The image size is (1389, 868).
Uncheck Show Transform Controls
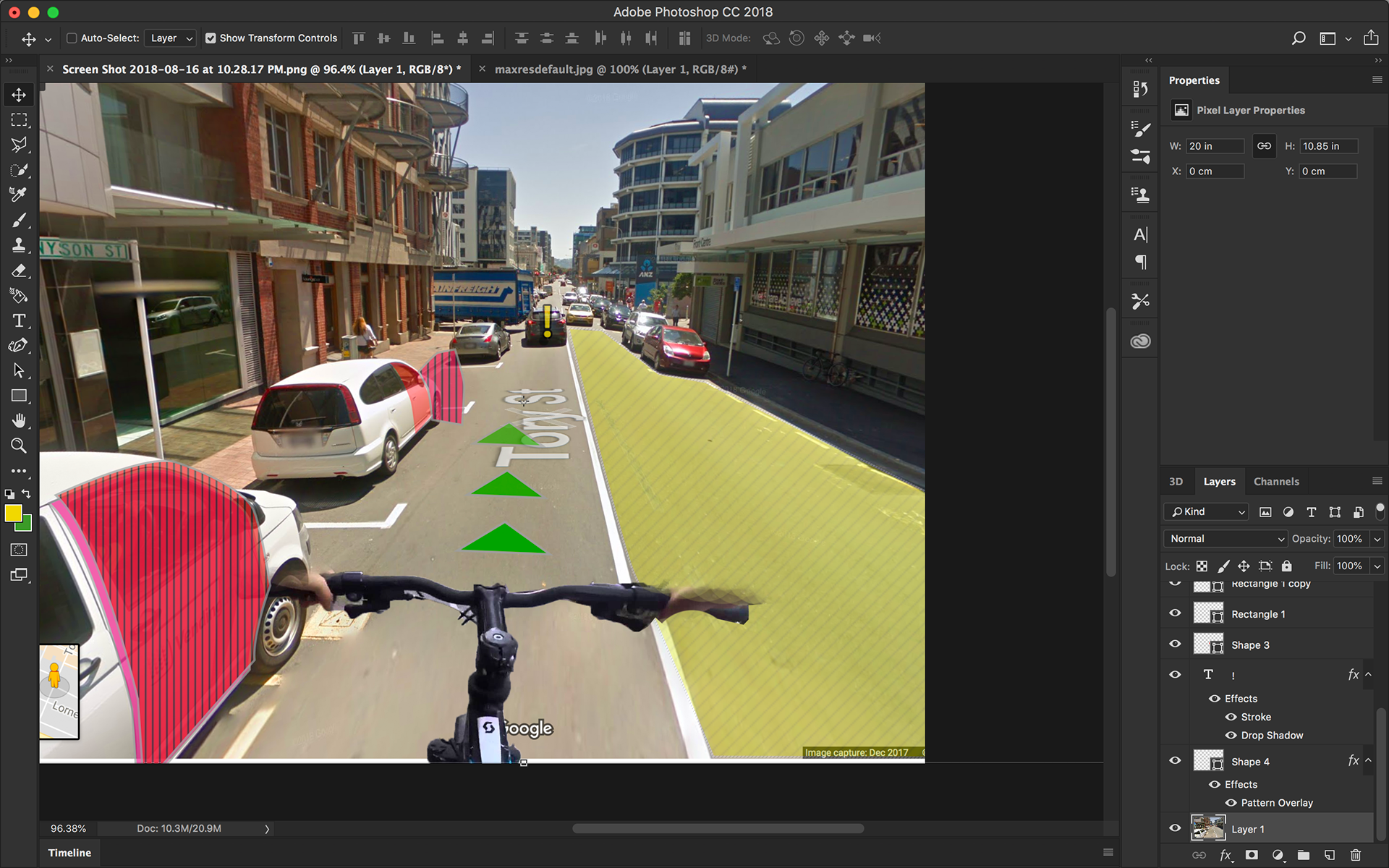coord(211,38)
